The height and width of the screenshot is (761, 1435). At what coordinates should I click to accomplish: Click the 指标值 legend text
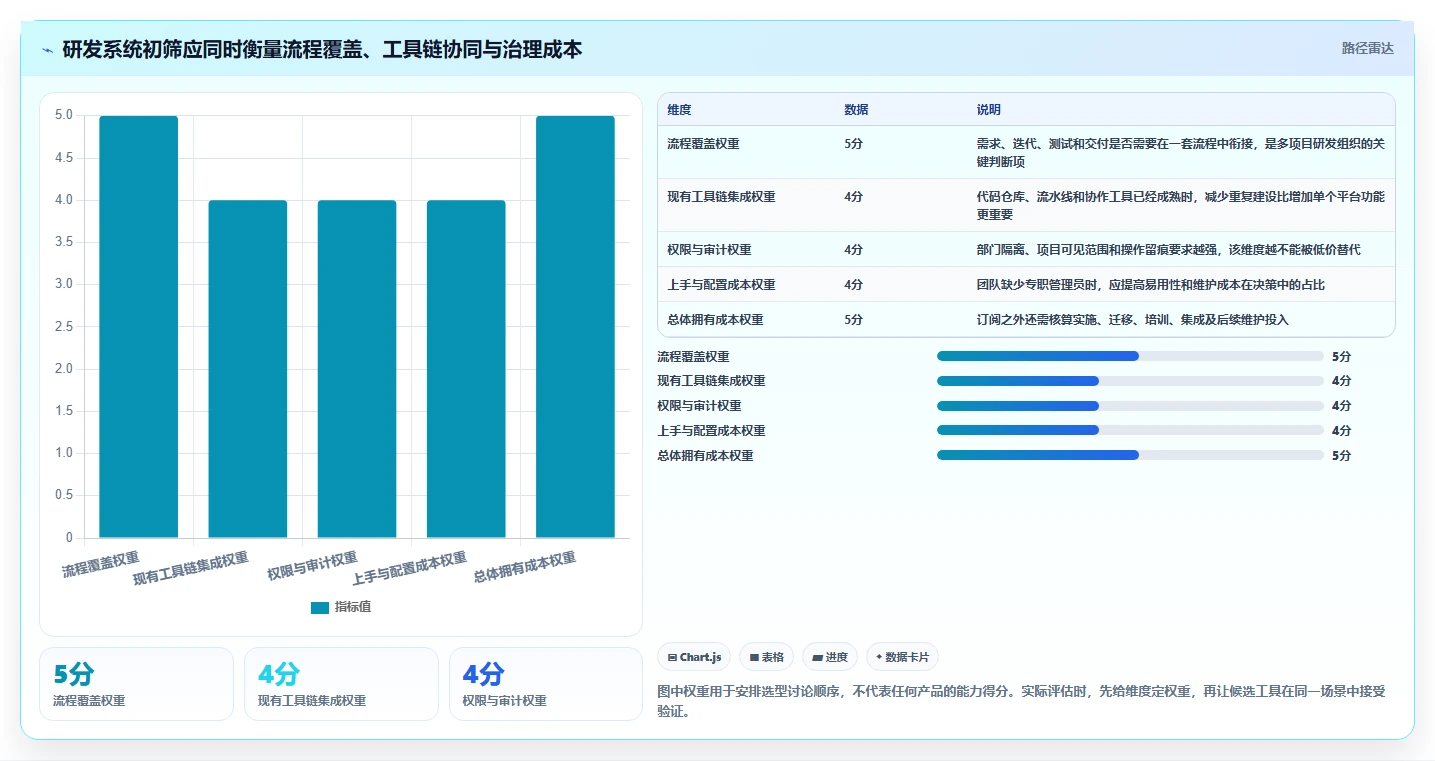coord(353,607)
